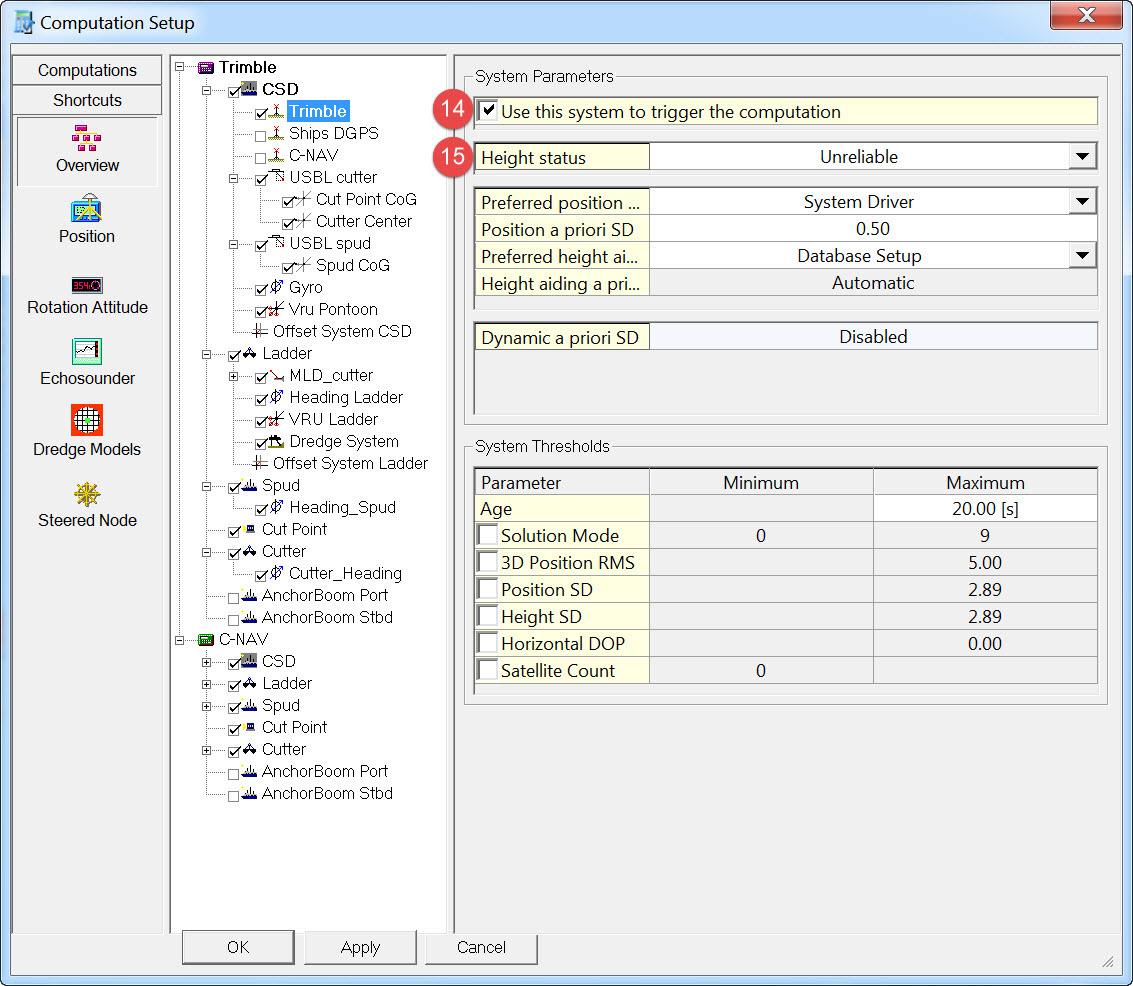Click the Overview shortcut icon
This screenshot has width=1133, height=986.
pos(87,139)
